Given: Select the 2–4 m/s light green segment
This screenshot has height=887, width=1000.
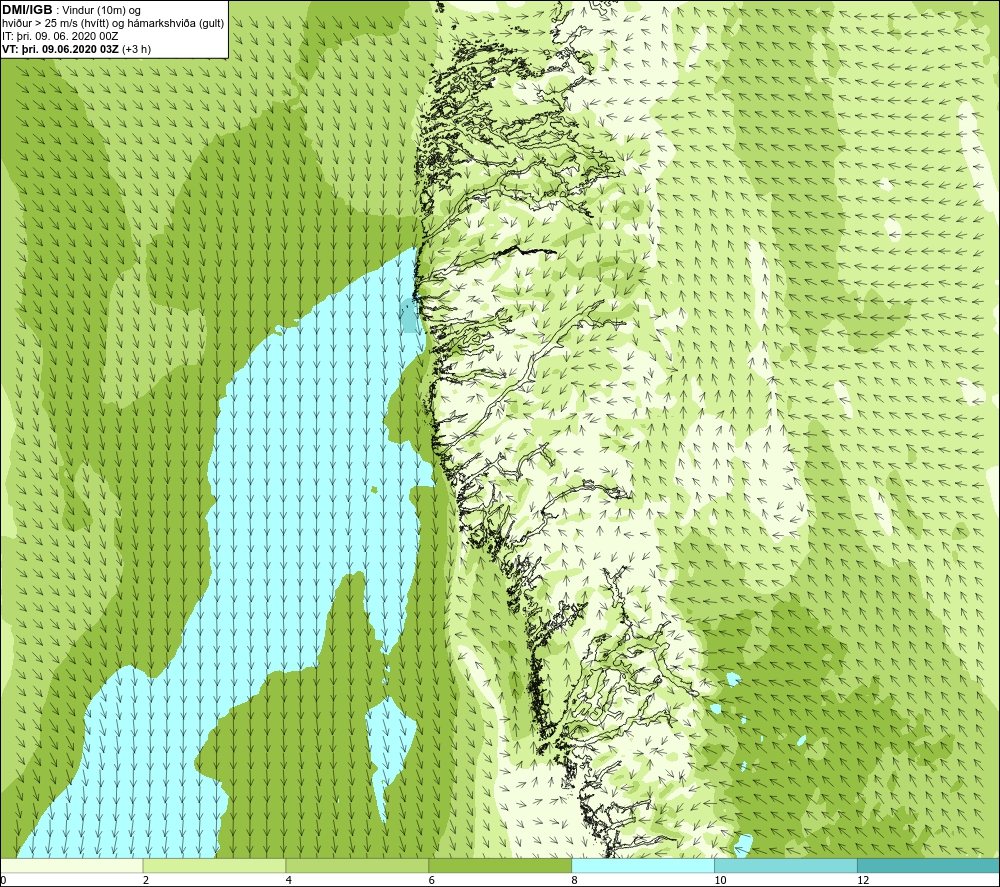Looking at the screenshot, I should [x=214, y=866].
